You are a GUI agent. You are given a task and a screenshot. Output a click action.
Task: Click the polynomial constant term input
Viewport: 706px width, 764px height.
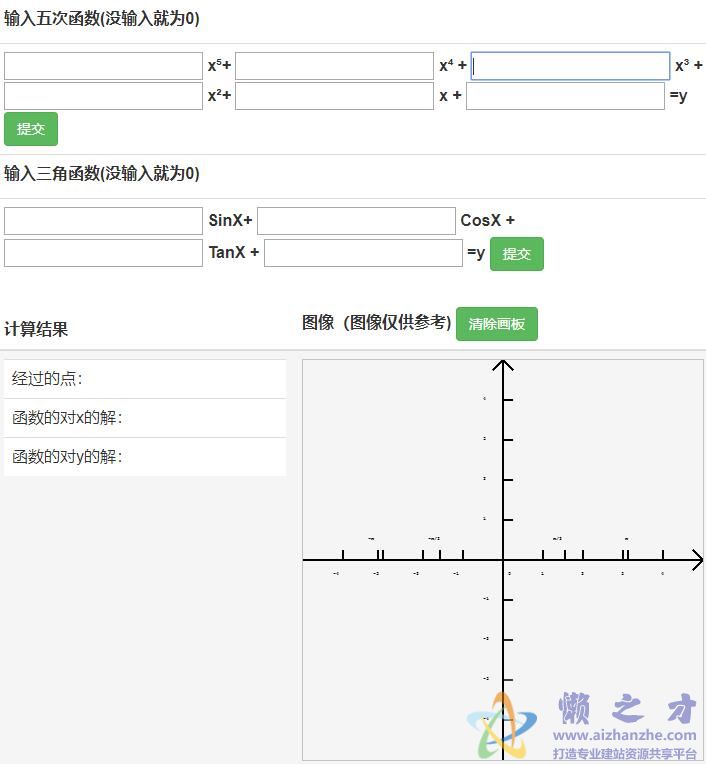[565, 96]
